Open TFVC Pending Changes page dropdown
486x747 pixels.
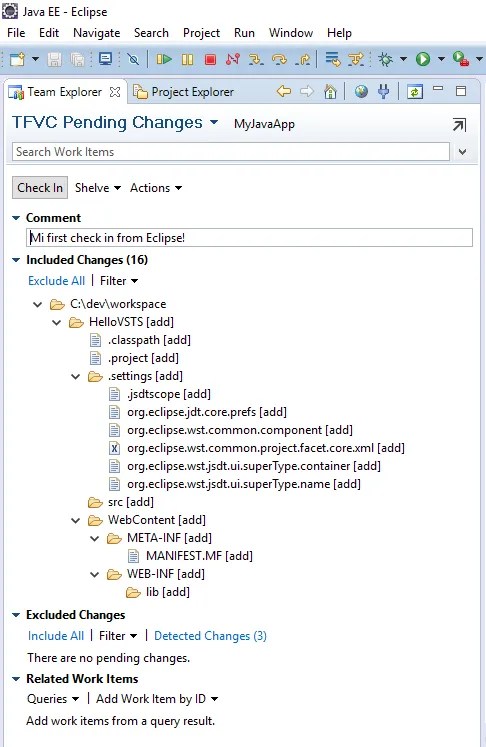[214, 122]
